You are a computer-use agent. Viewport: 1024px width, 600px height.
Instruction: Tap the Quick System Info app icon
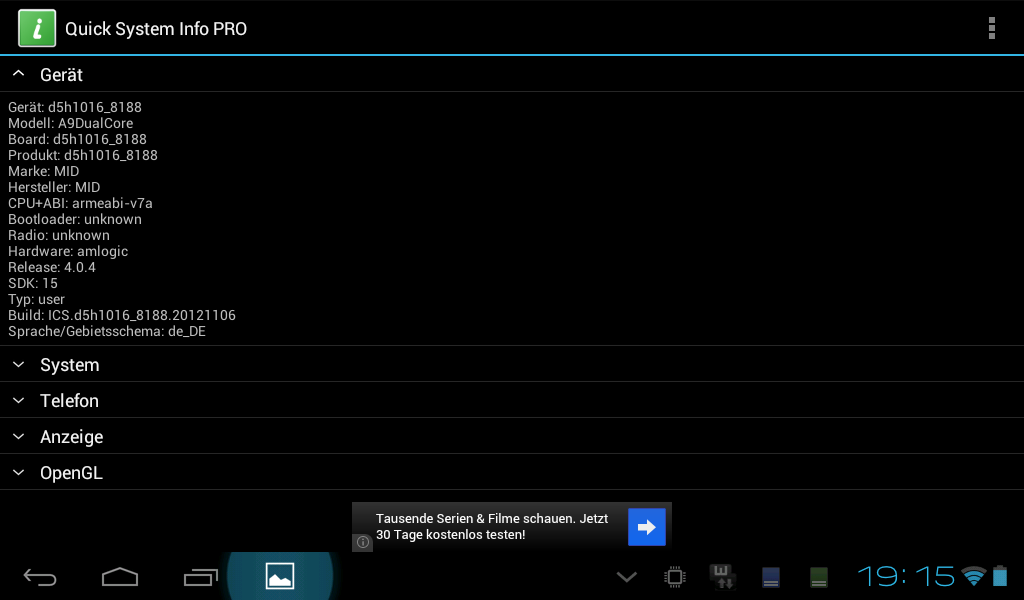tap(37, 28)
